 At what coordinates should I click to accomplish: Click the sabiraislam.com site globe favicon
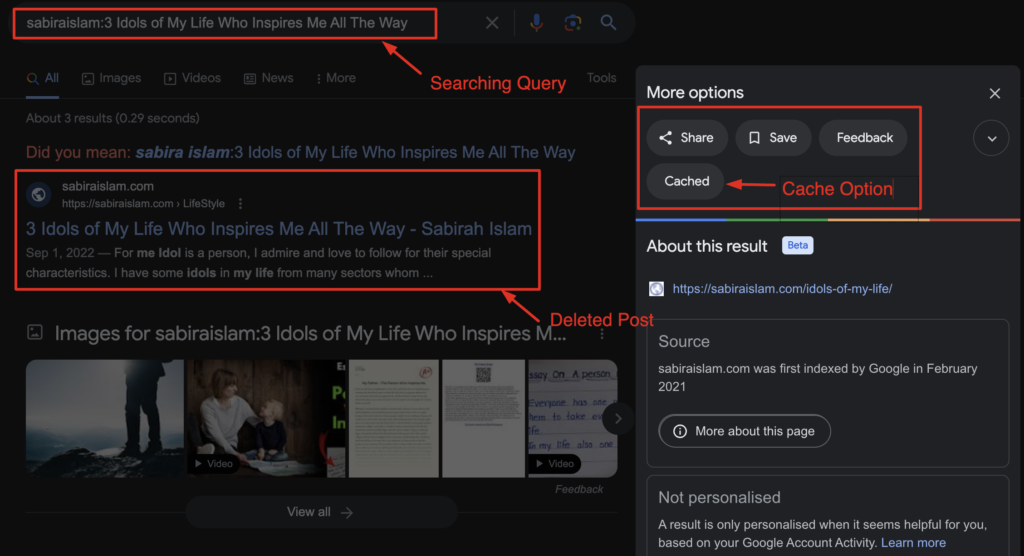point(39,194)
